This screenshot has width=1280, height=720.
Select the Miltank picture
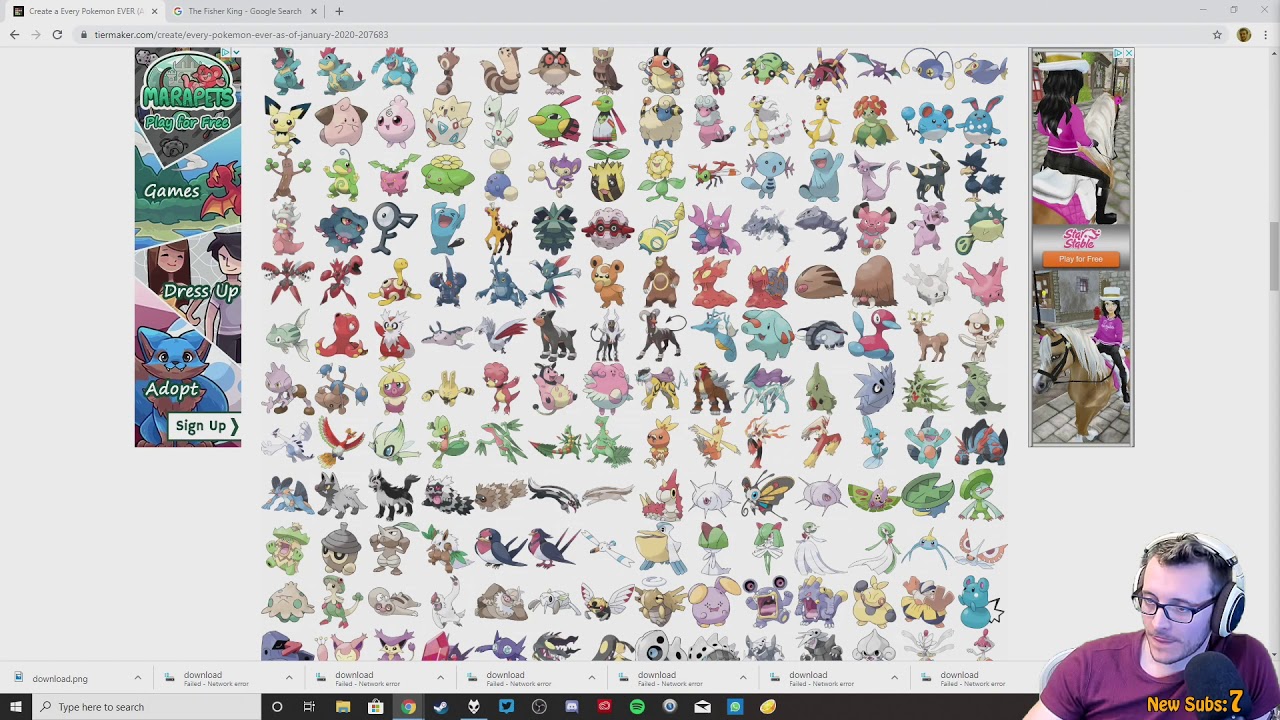[x=554, y=387]
